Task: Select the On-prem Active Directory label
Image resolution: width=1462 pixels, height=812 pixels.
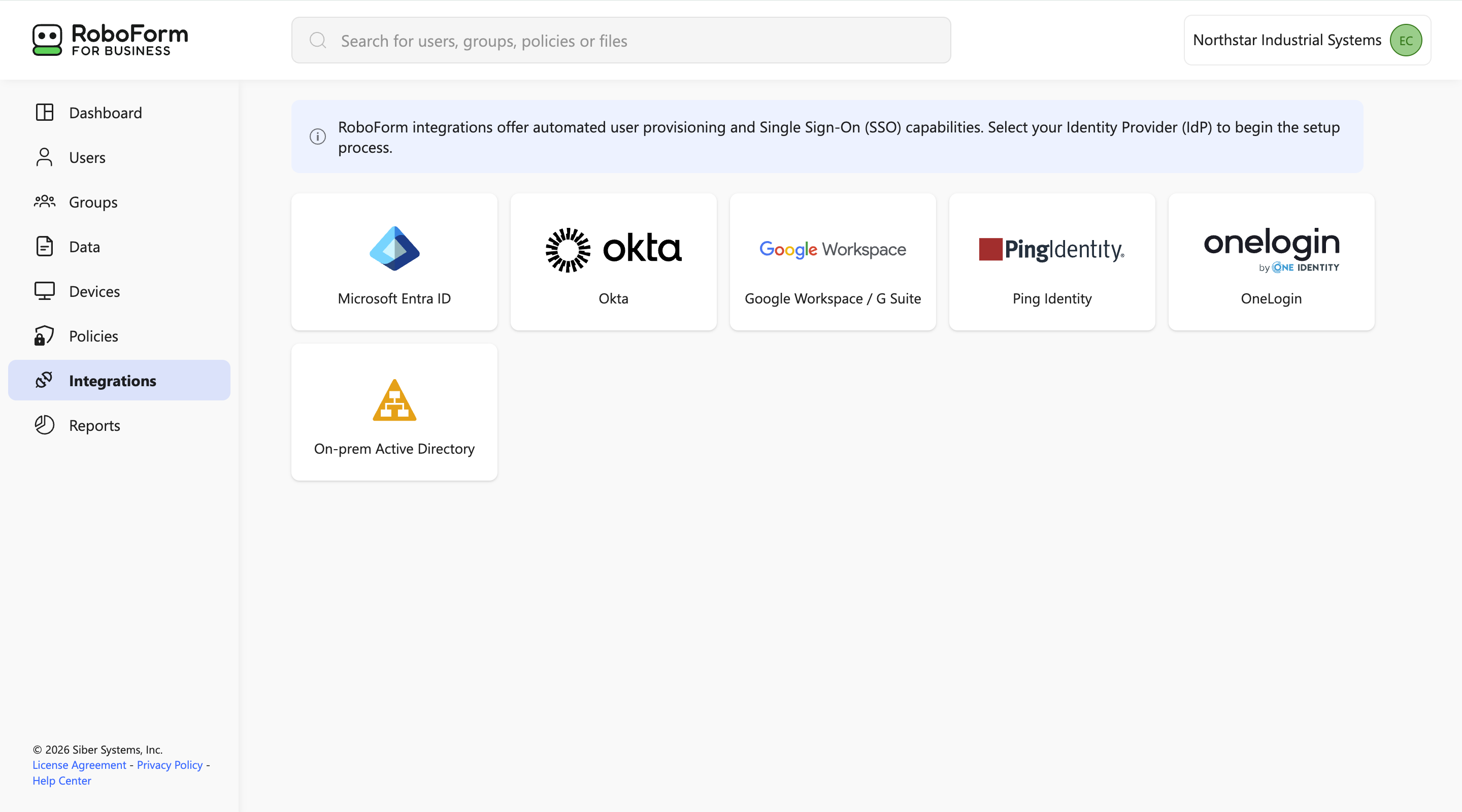Action: click(x=394, y=449)
